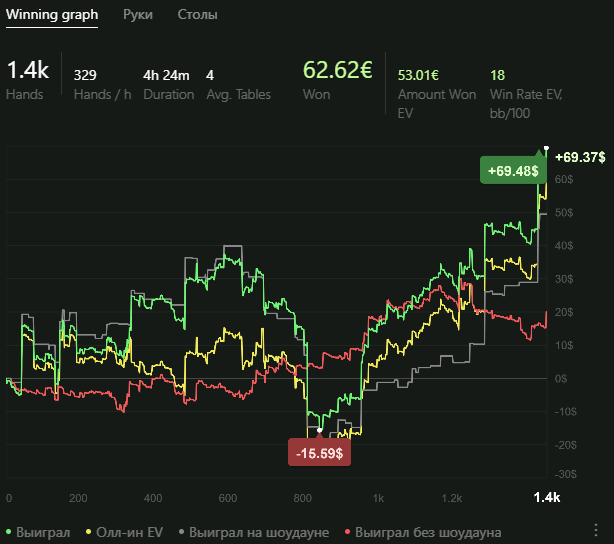Image resolution: width=614 pixels, height=544 pixels.
Task: Click the 4h 24m Duration stat
Action: (165, 75)
